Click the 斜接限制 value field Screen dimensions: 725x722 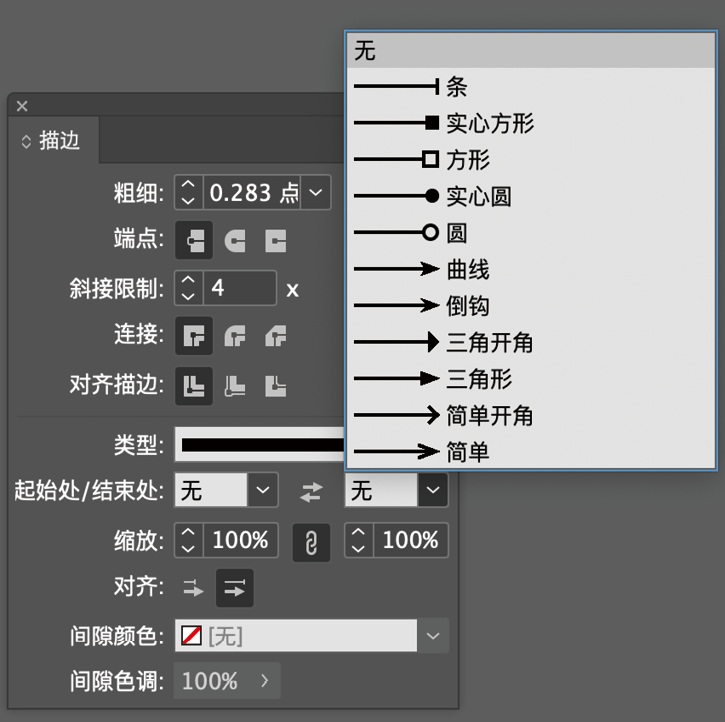coord(240,289)
